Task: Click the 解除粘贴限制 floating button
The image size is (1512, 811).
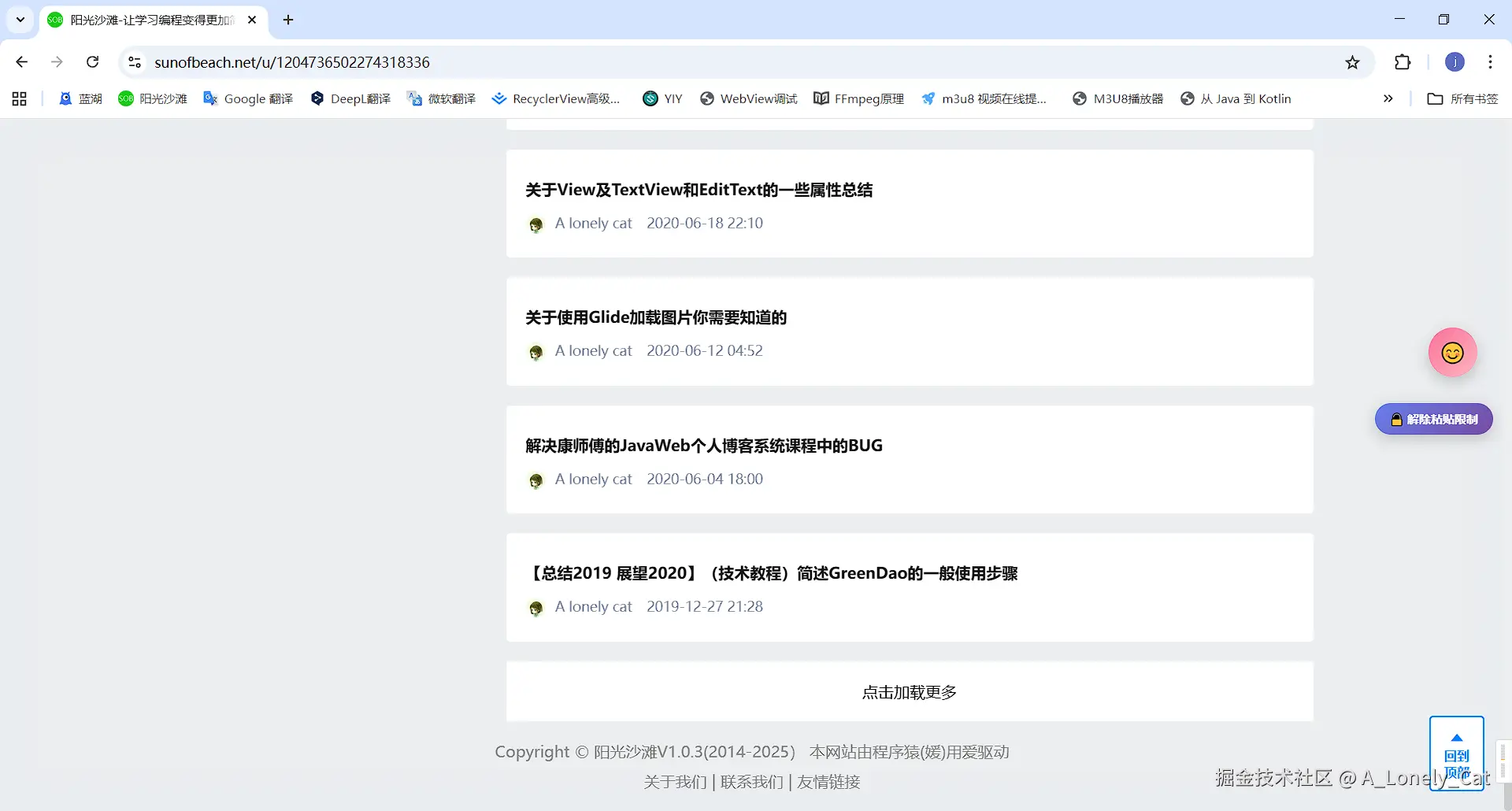Action: (x=1432, y=419)
